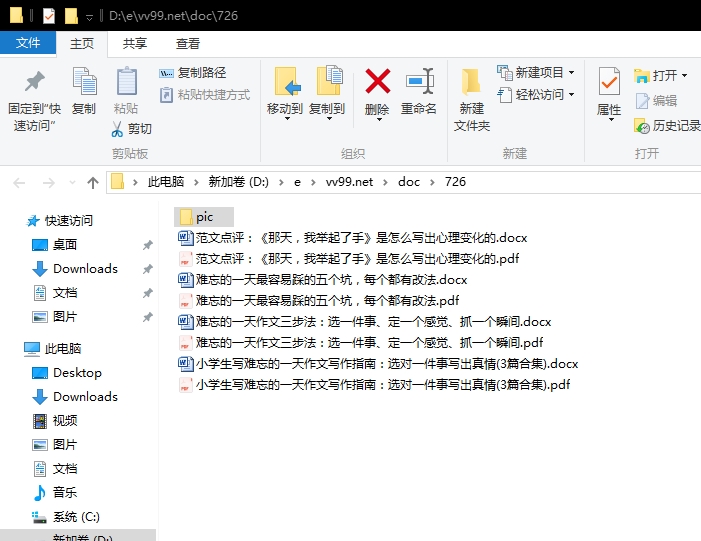Click vv99.net in the address breadcrumb

[349, 182]
